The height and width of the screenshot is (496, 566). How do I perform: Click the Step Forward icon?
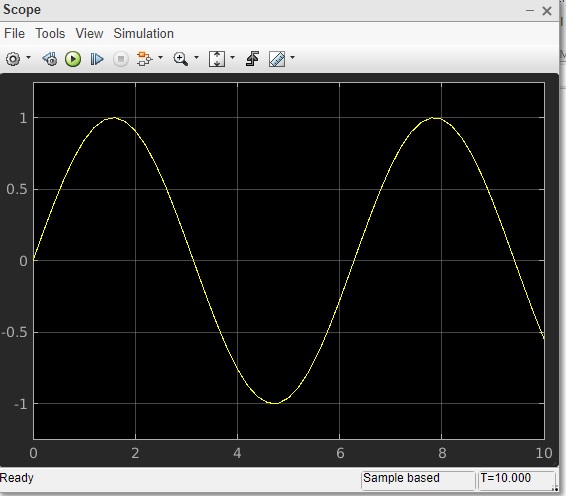point(97,59)
